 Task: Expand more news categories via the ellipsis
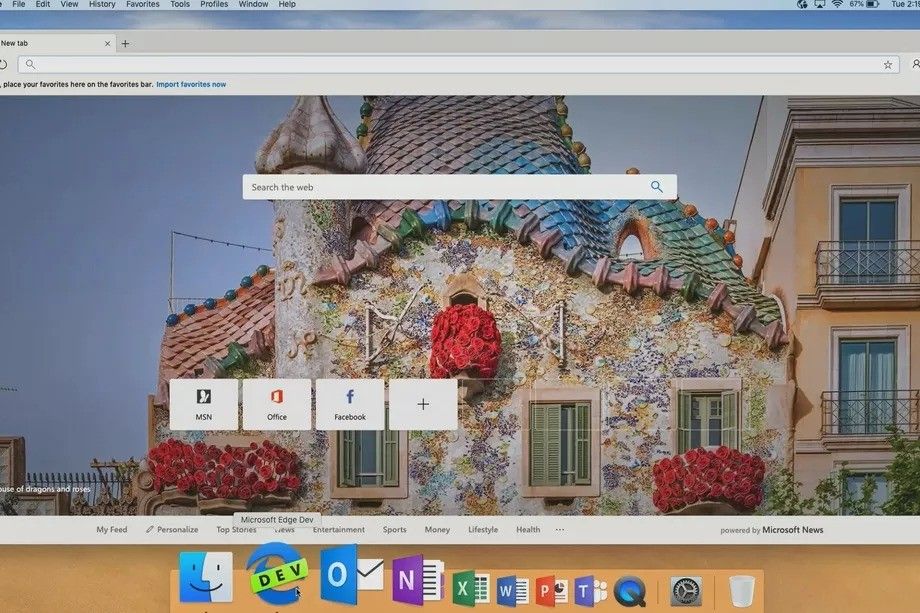pyautogui.click(x=558, y=530)
